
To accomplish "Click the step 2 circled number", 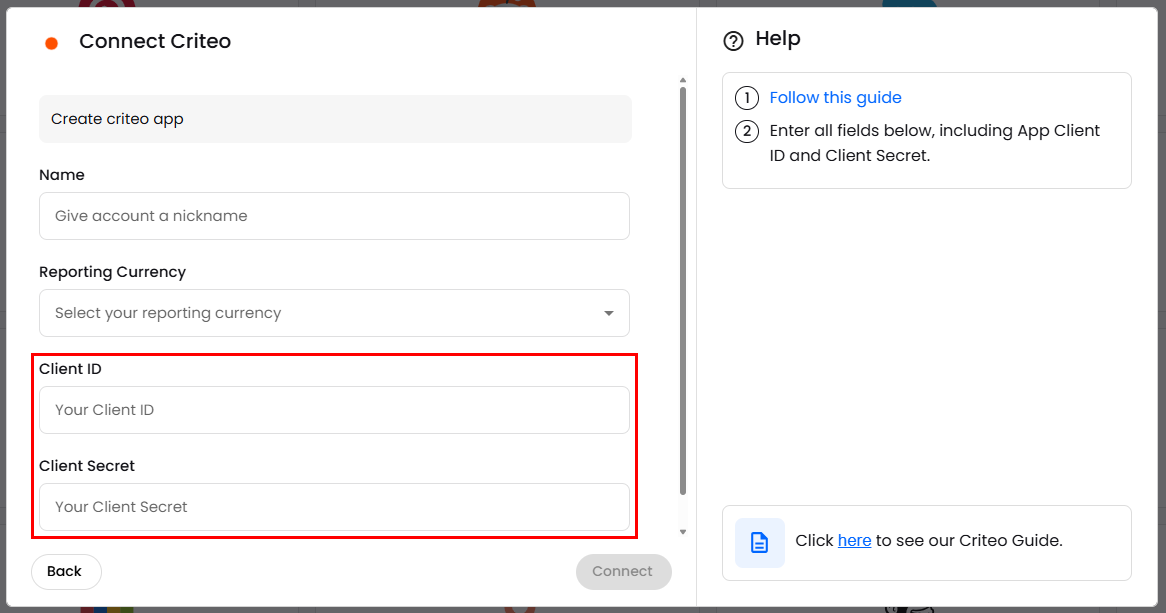I will [746, 131].
